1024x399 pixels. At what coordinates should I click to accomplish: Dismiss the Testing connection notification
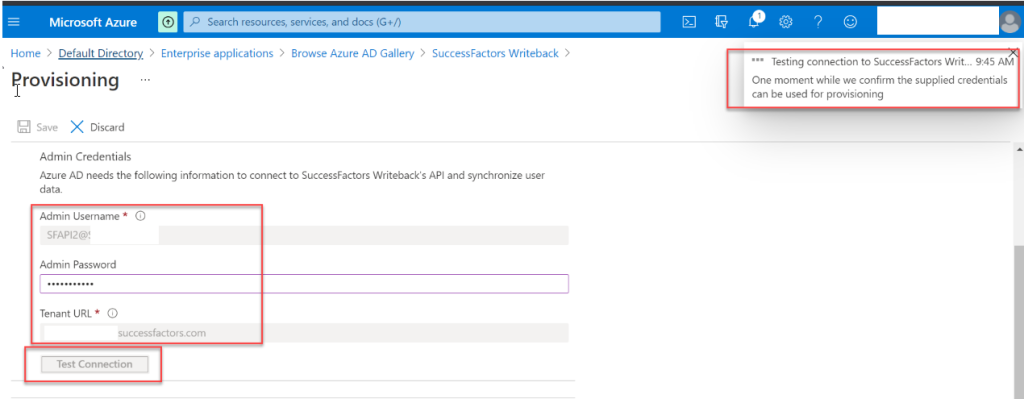pyautogui.click(x=1013, y=52)
